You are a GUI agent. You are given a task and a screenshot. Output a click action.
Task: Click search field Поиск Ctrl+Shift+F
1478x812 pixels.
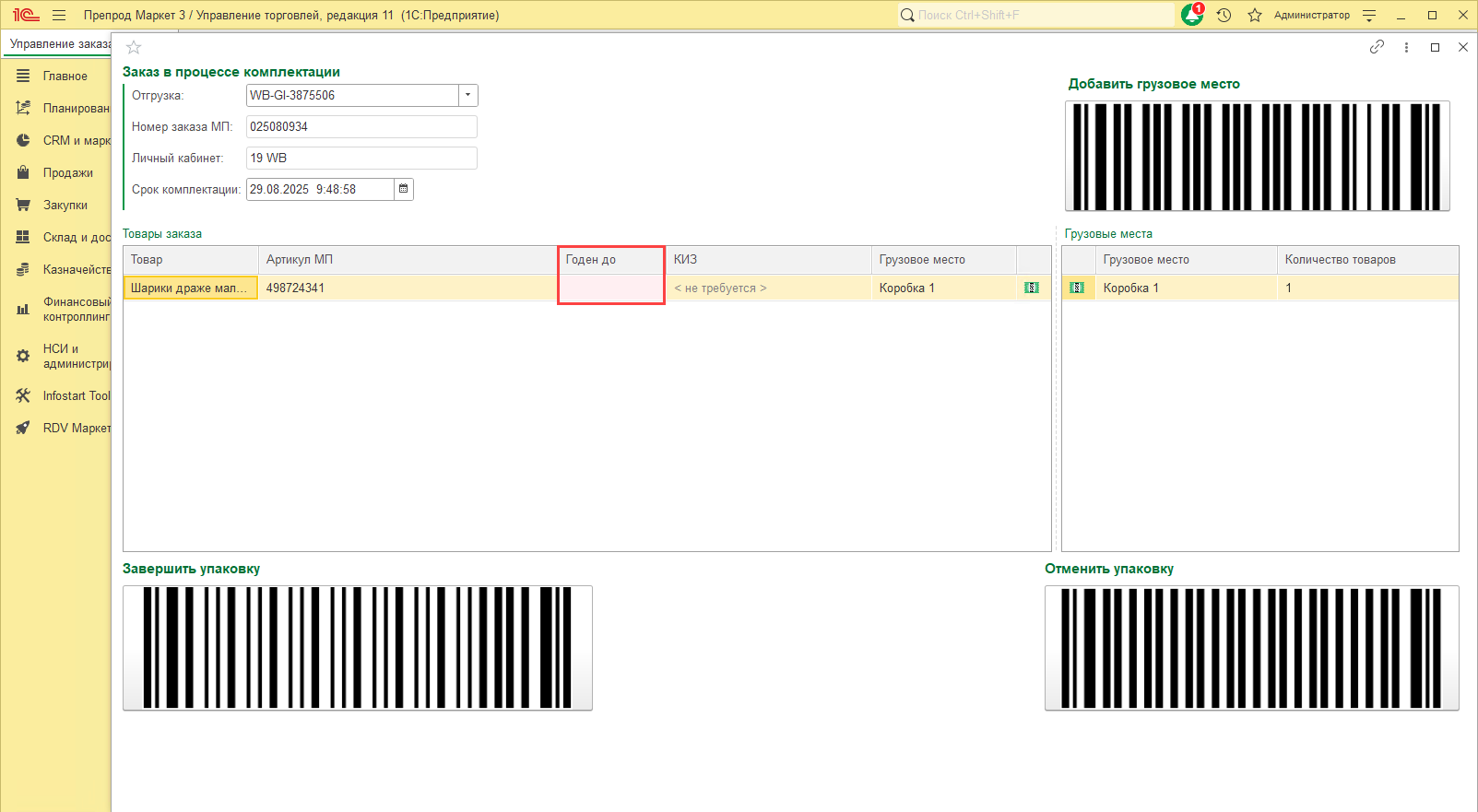click(1035, 15)
